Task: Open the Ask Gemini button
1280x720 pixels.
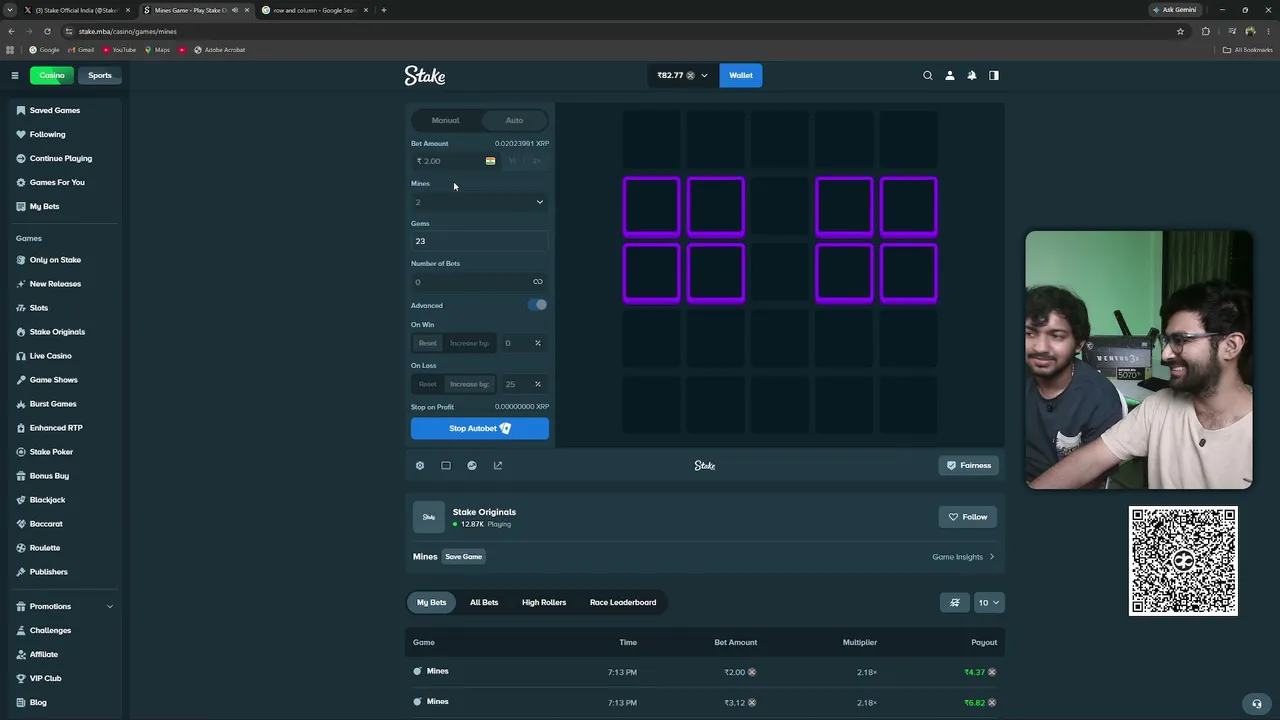Action: (x=1174, y=10)
